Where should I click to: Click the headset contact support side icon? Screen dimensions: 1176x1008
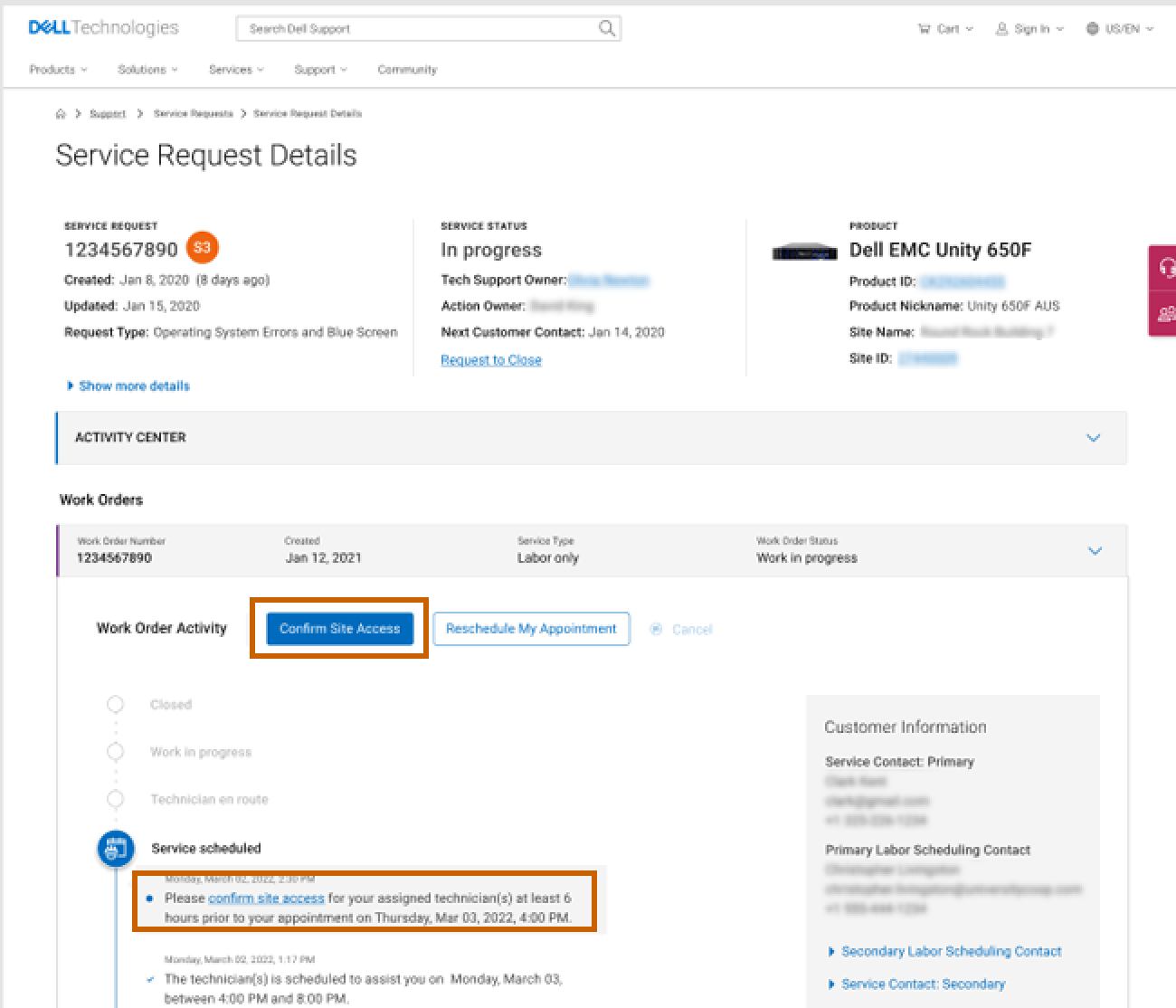pyautogui.click(x=1165, y=268)
